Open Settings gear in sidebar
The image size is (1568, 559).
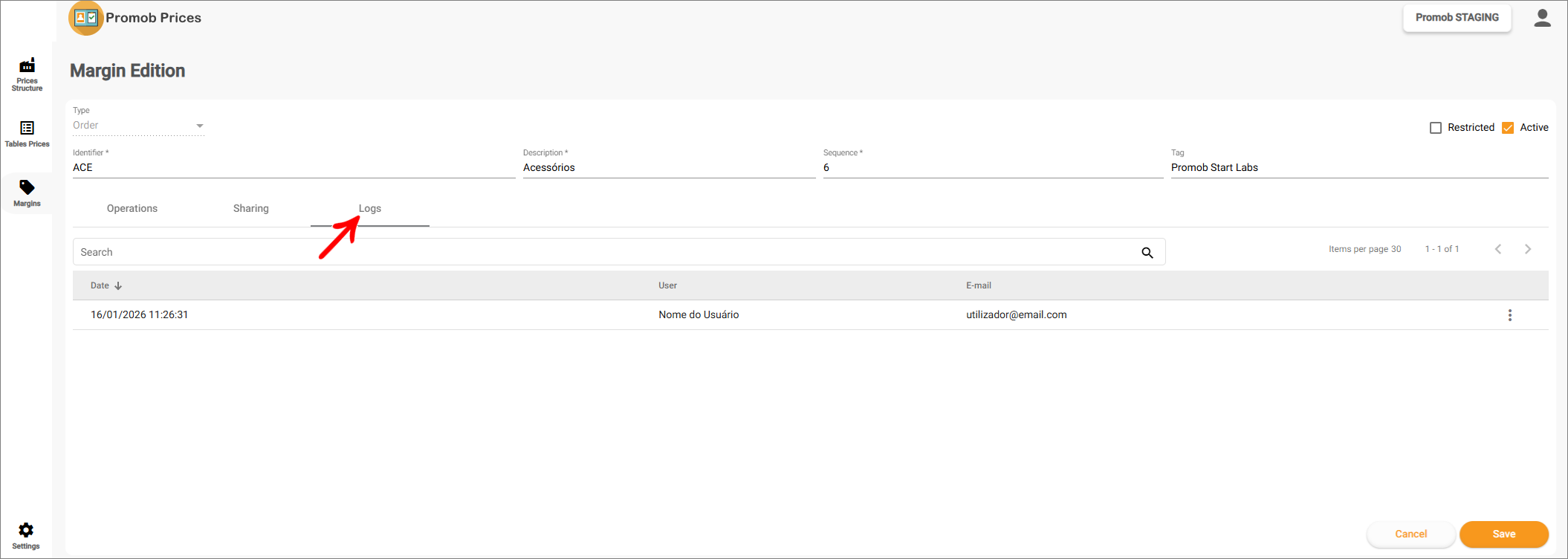coord(26,535)
